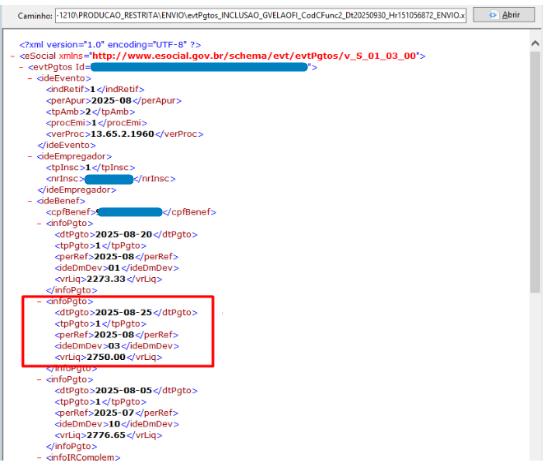The height and width of the screenshot is (465, 549).
Task: Click the perApur value 2025-08
Action: click(x=111, y=101)
